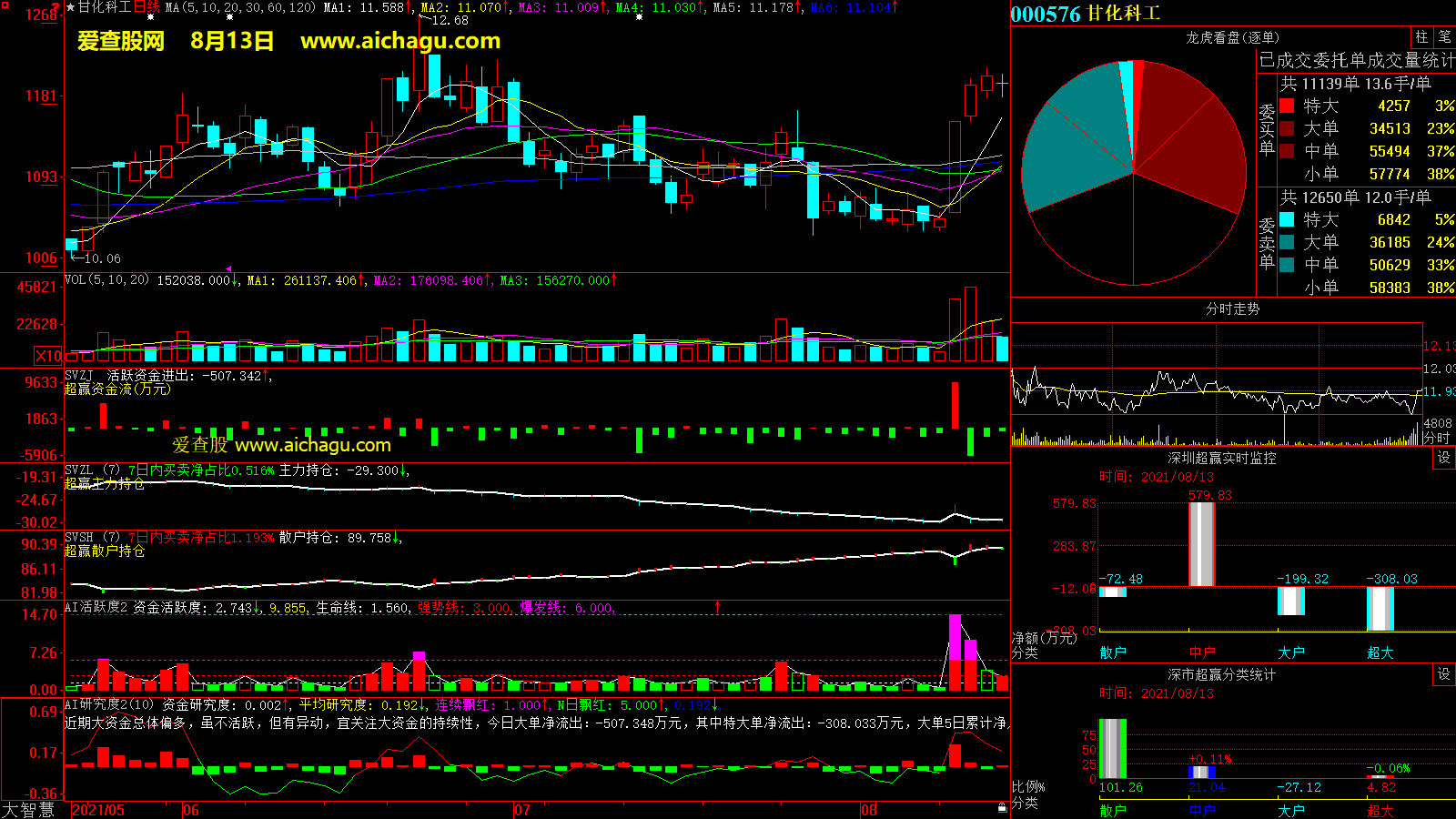Click the 日线 period label
The image size is (1456, 819).
click(147, 7)
